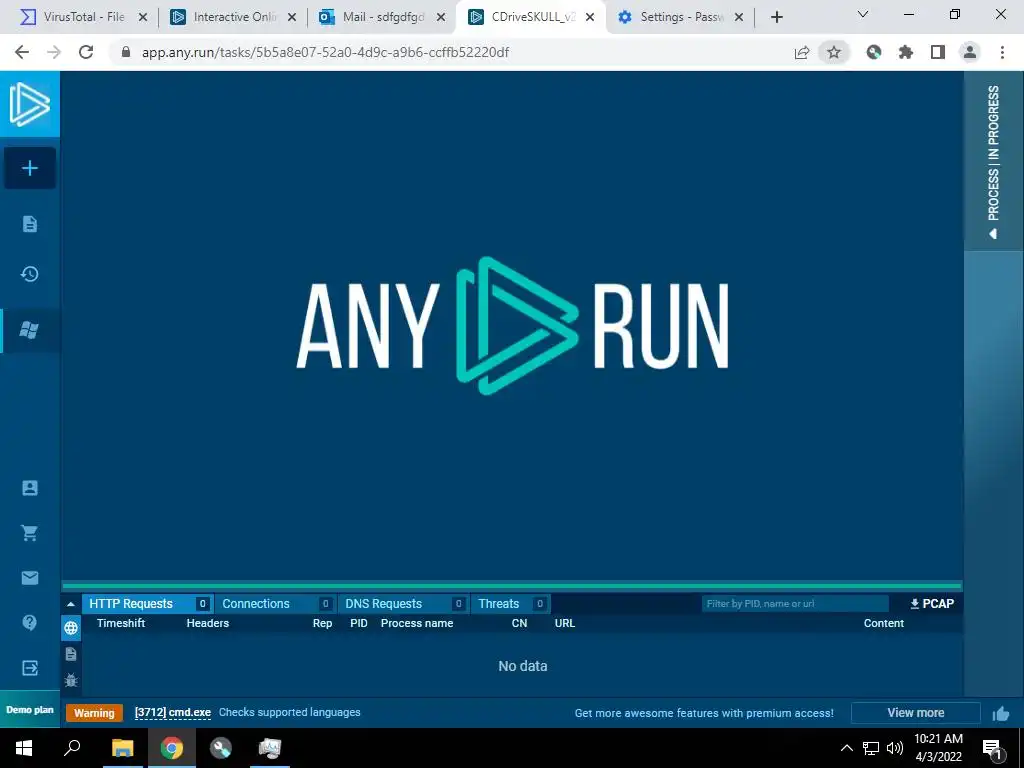This screenshot has width=1024, height=768.
Task: Click the address bar URL
Action: tap(325, 52)
